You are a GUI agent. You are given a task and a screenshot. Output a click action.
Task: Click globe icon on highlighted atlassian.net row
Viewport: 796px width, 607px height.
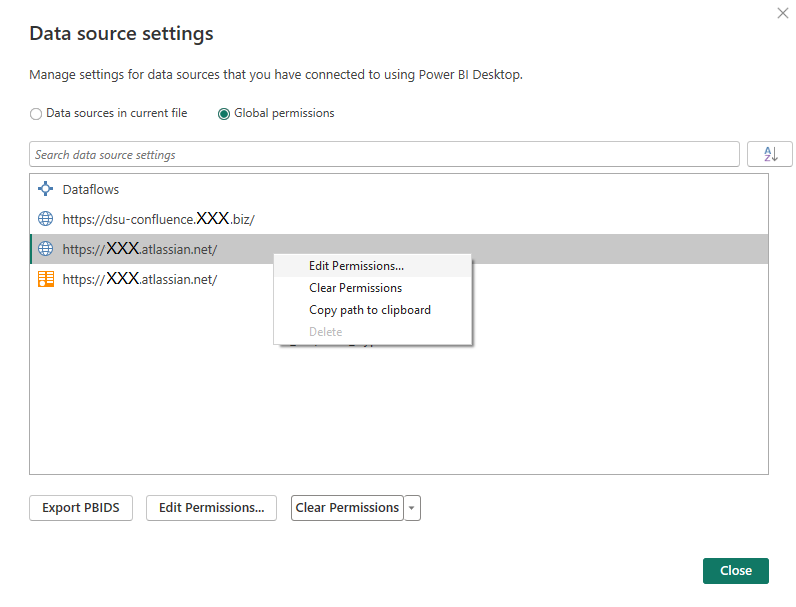[x=45, y=249]
